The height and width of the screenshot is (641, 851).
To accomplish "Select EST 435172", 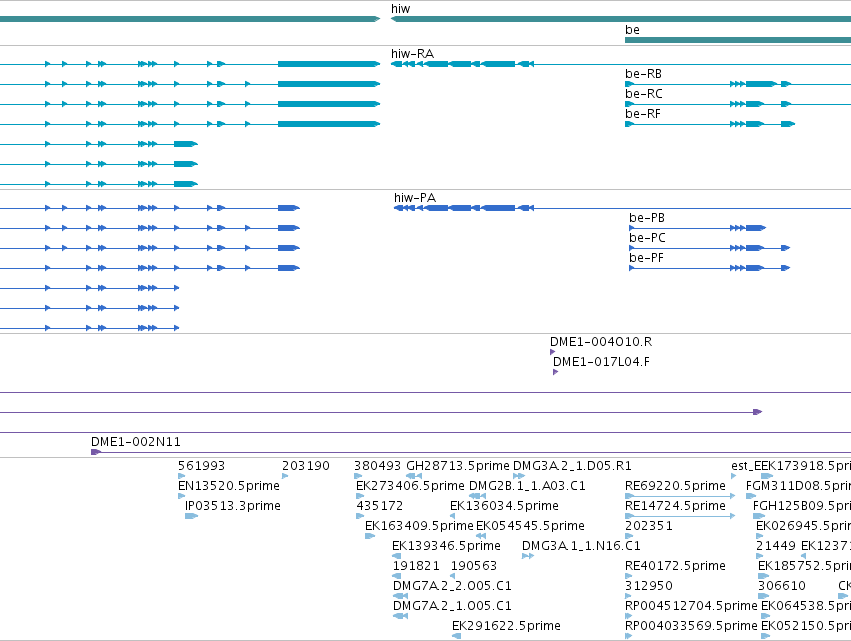I will point(380,506).
